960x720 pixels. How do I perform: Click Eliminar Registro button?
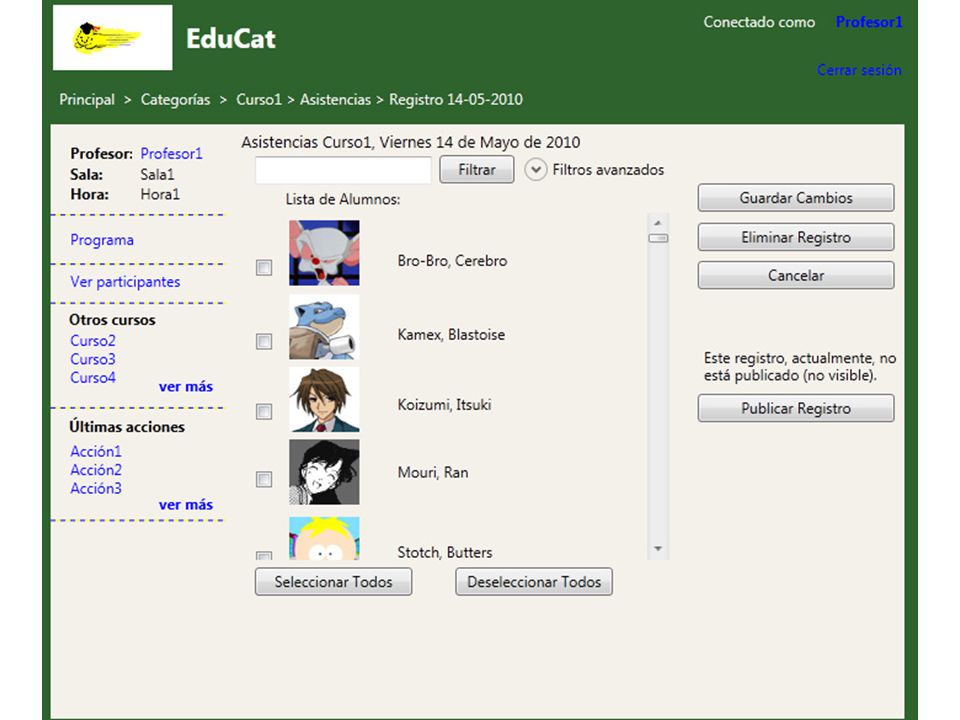(x=796, y=237)
